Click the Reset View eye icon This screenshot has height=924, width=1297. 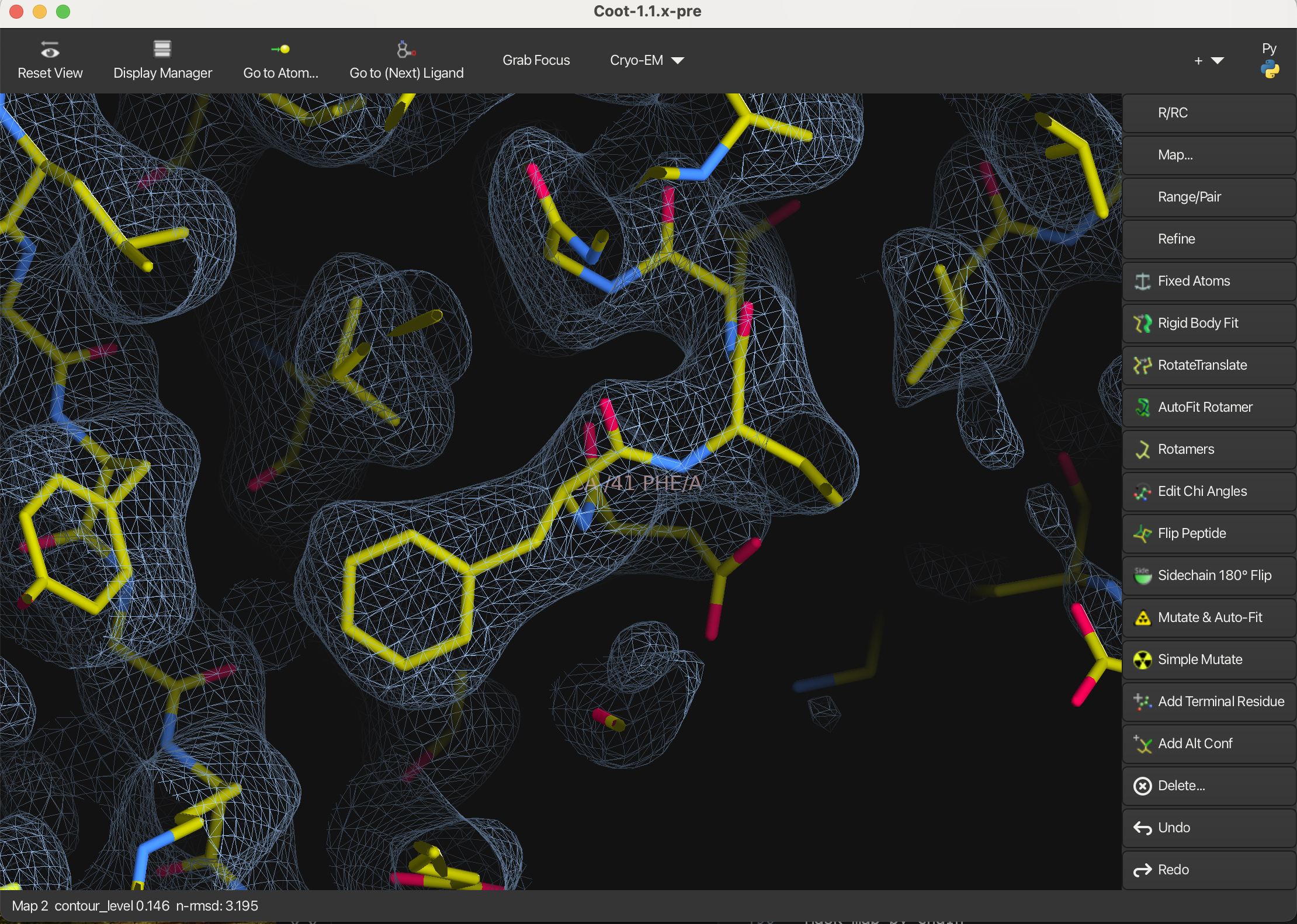(50, 50)
